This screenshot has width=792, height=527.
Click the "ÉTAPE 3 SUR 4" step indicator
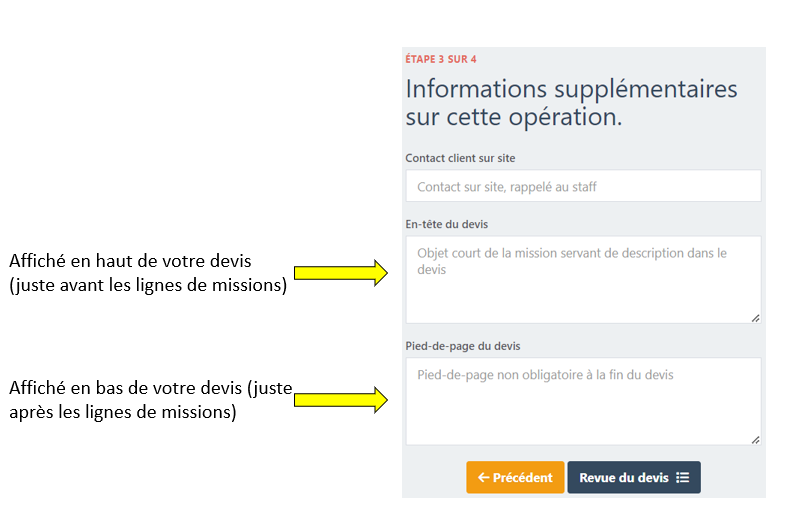(x=440, y=59)
